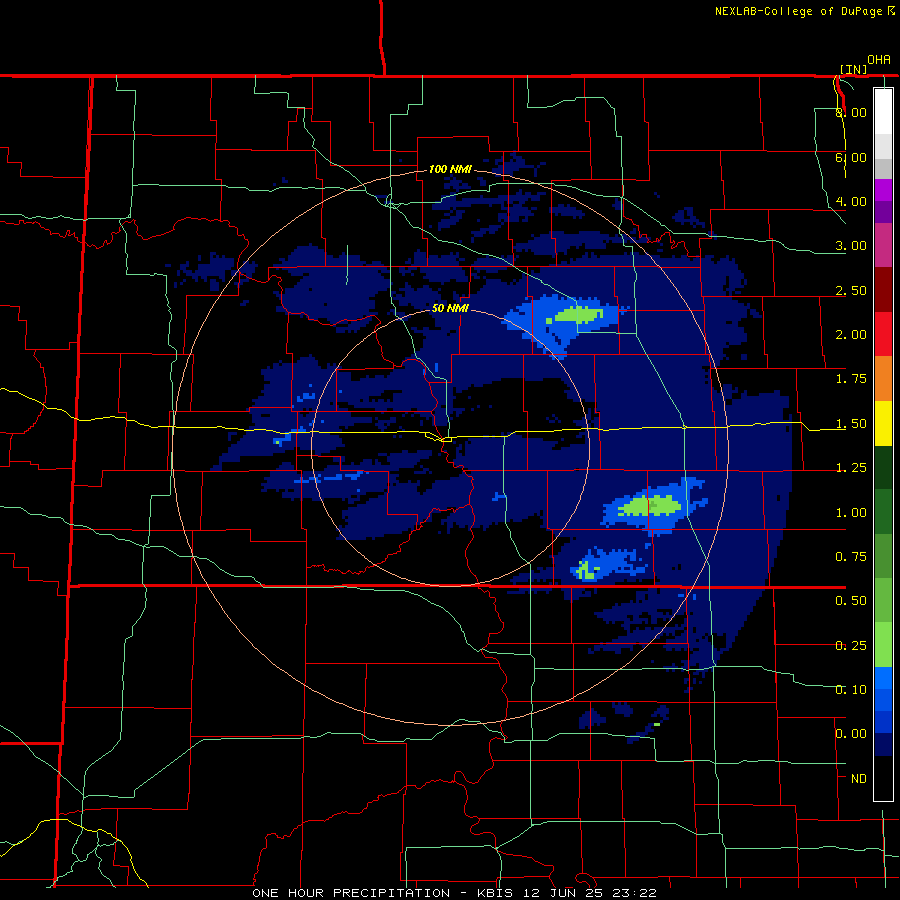Select the orange swatch in the color scale

coord(883,379)
